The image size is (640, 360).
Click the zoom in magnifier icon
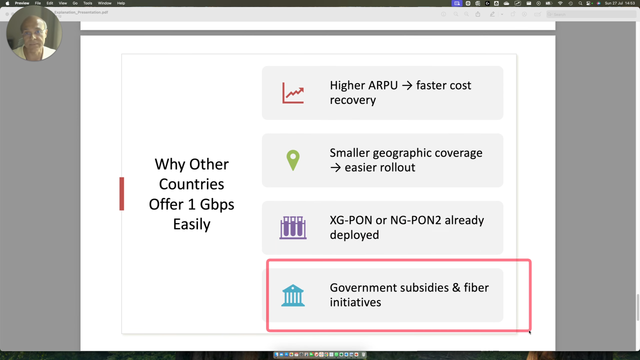point(467,14)
